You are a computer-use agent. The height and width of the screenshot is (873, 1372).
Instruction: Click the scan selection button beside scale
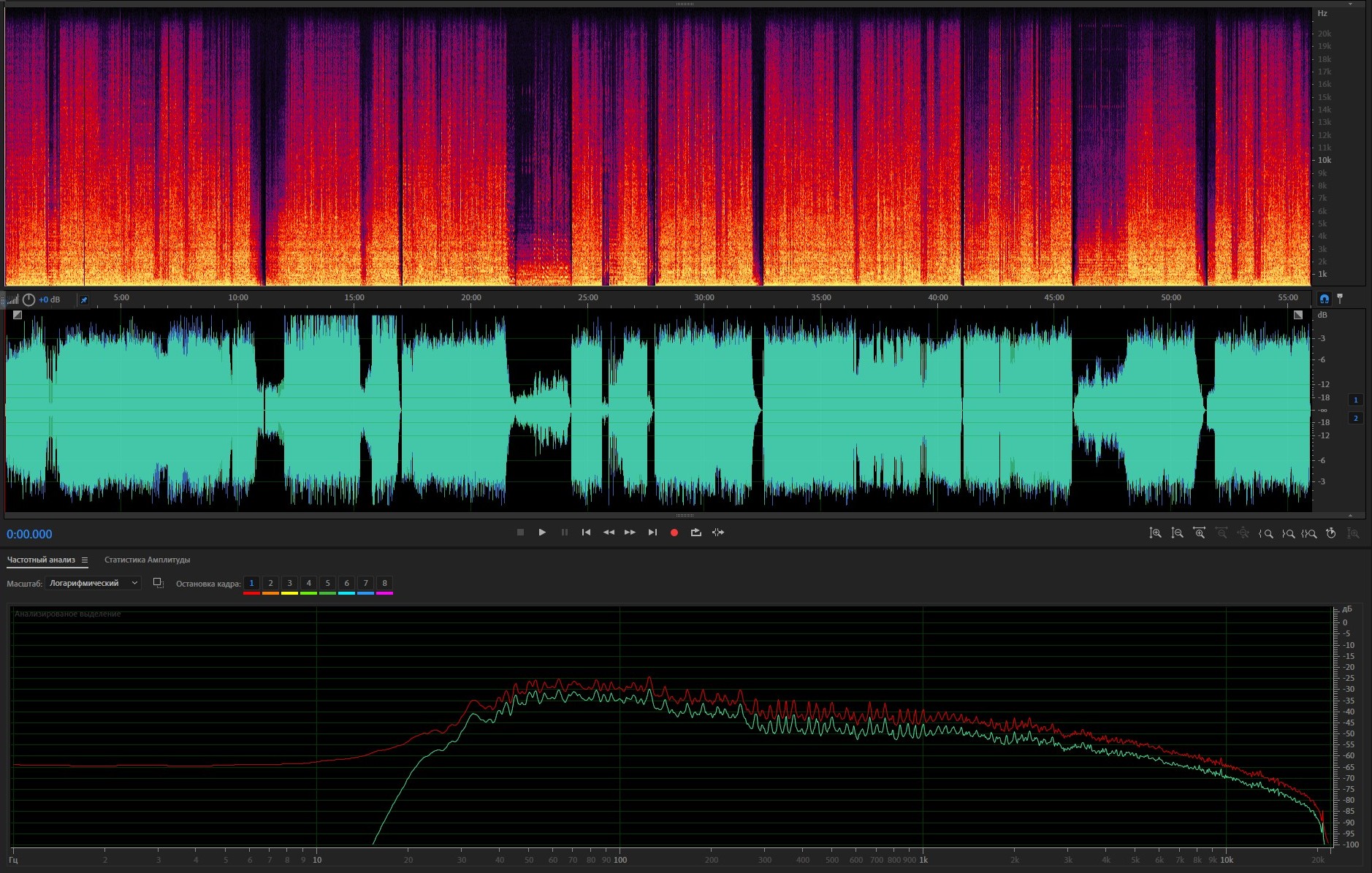point(158,583)
